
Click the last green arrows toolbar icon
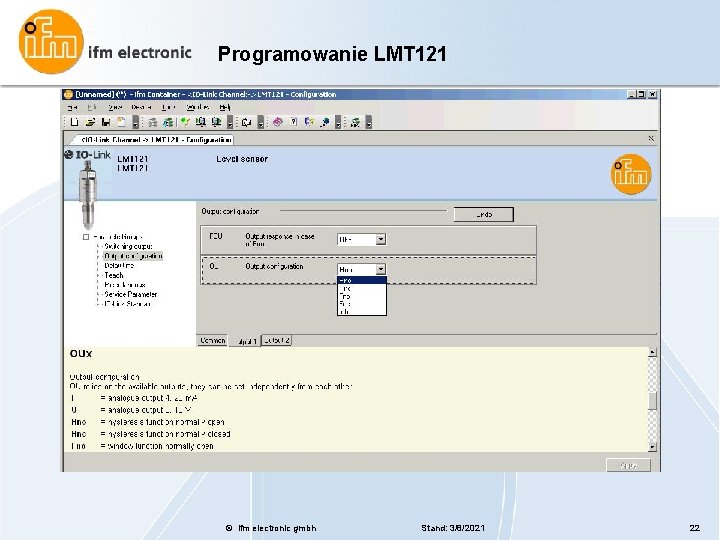pyautogui.click(x=355, y=122)
